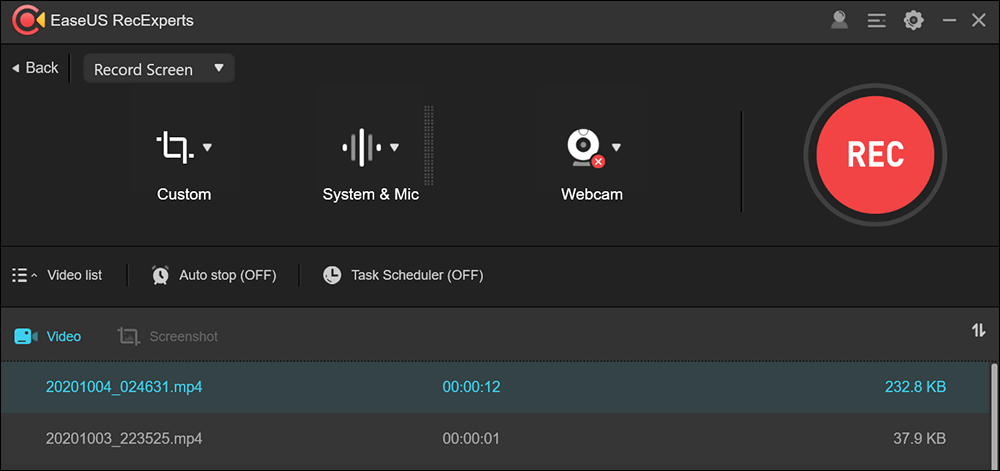Switch to the Screenshot tab
Screen dimensions: 1000x471
click(168, 337)
